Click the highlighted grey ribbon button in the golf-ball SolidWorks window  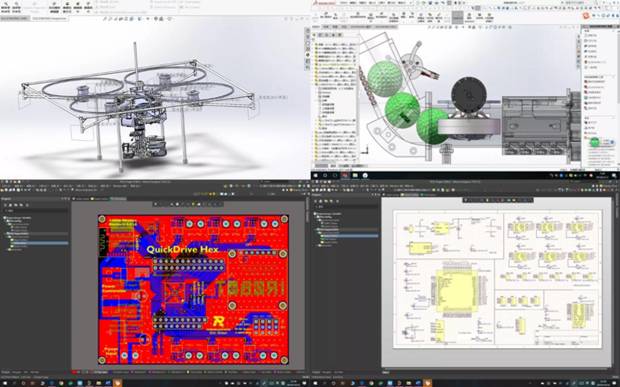[457, 17]
